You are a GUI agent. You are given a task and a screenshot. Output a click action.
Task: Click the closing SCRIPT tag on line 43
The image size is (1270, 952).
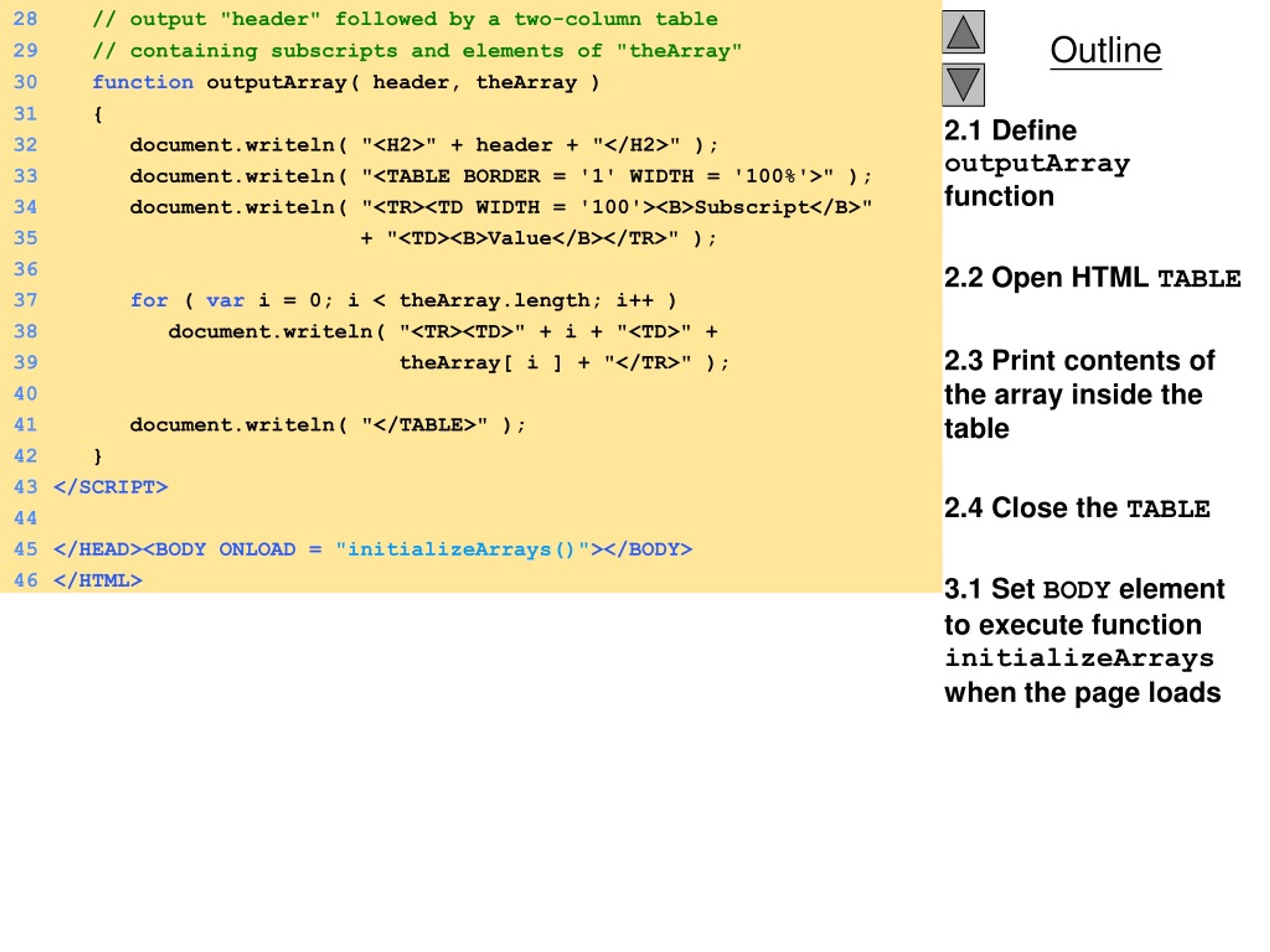coord(111,486)
